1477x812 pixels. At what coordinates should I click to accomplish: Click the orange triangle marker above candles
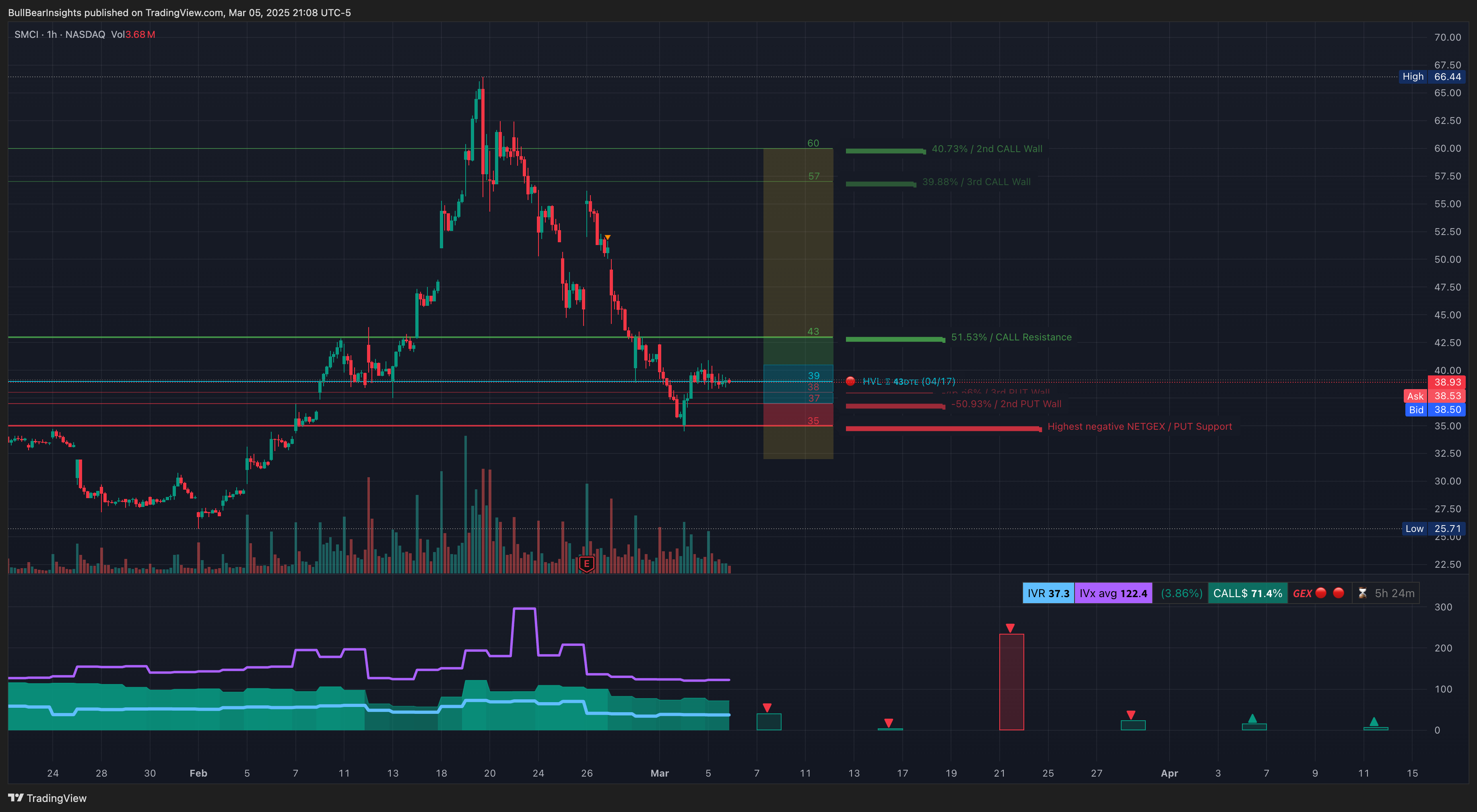pos(607,237)
